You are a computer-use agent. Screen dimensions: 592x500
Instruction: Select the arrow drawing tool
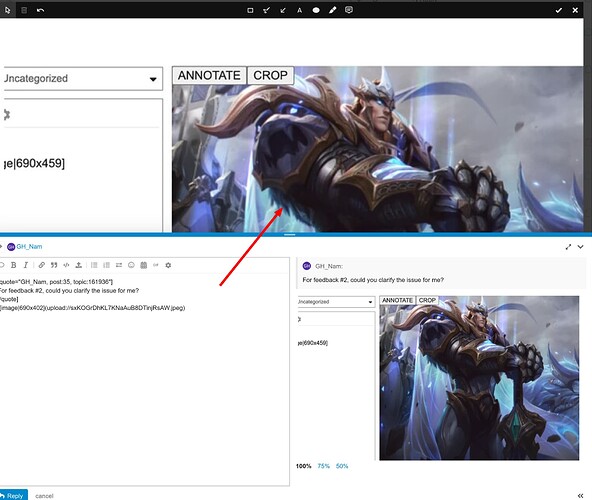(283, 10)
